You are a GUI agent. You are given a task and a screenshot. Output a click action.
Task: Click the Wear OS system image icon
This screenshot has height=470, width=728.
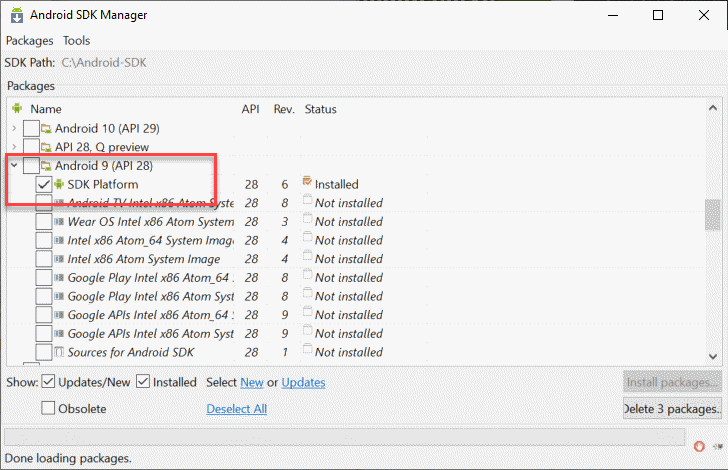[59, 222]
